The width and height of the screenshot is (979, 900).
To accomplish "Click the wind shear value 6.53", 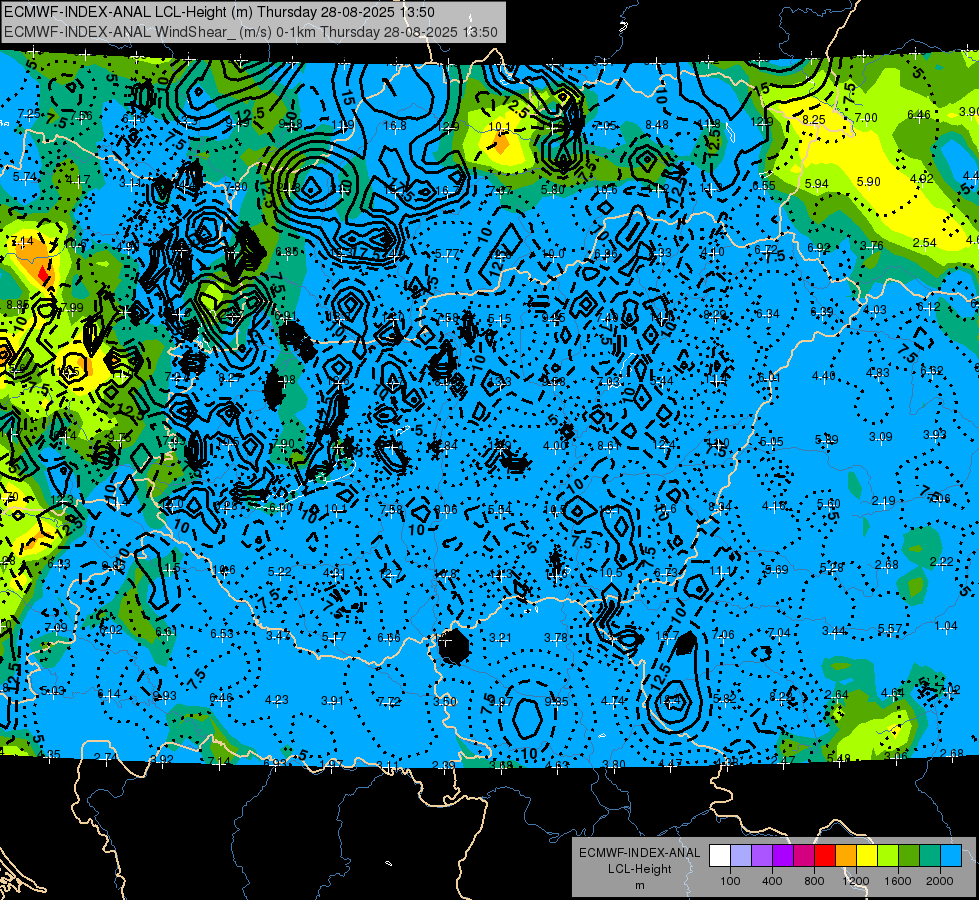I will 222,634.
